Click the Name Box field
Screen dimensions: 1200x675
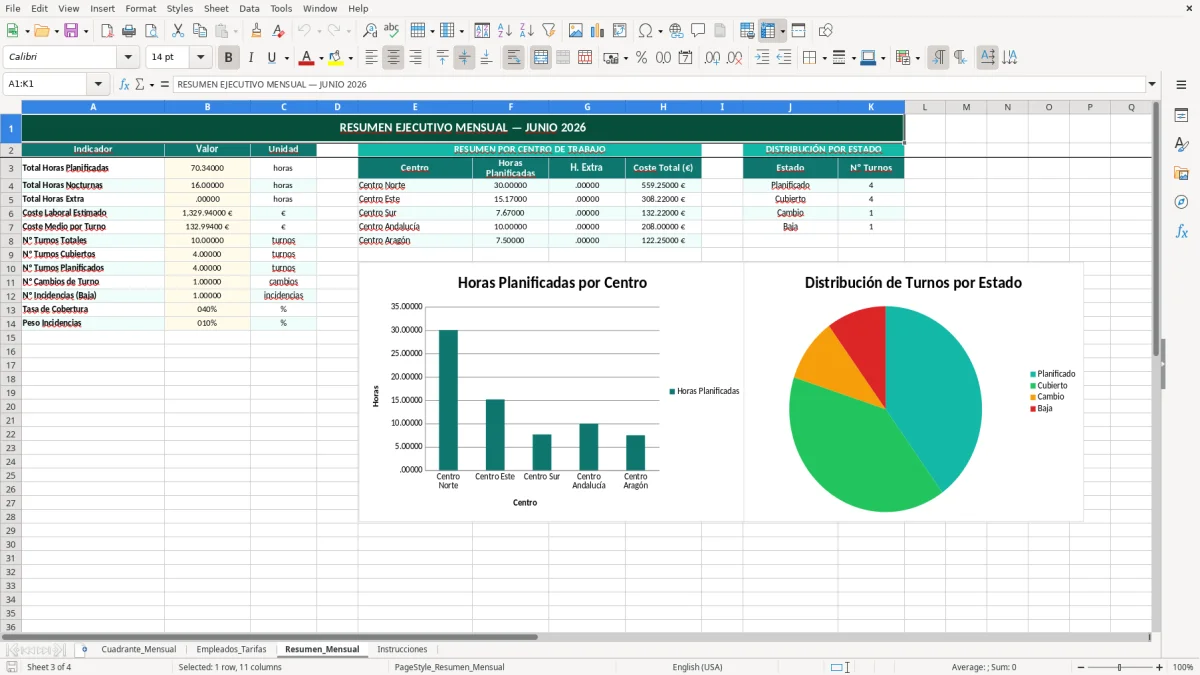tap(46, 84)
